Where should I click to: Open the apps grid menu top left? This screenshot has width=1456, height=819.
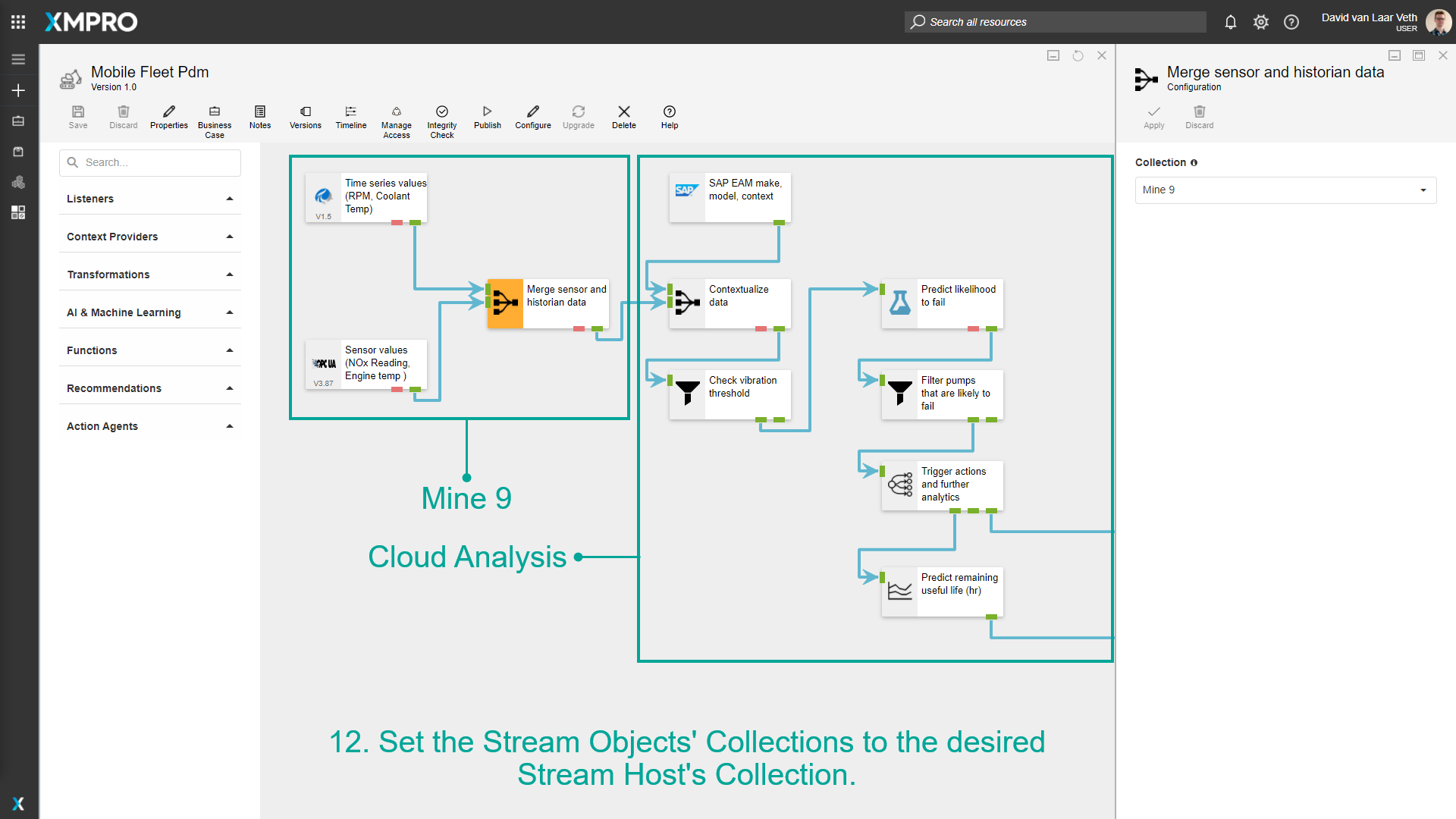18,22
